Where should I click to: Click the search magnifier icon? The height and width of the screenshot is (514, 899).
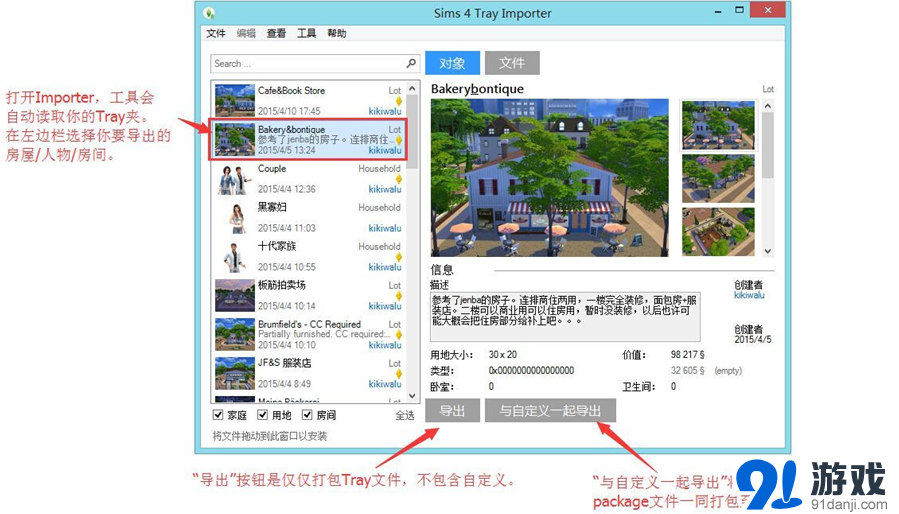click(x=411, y=63)
